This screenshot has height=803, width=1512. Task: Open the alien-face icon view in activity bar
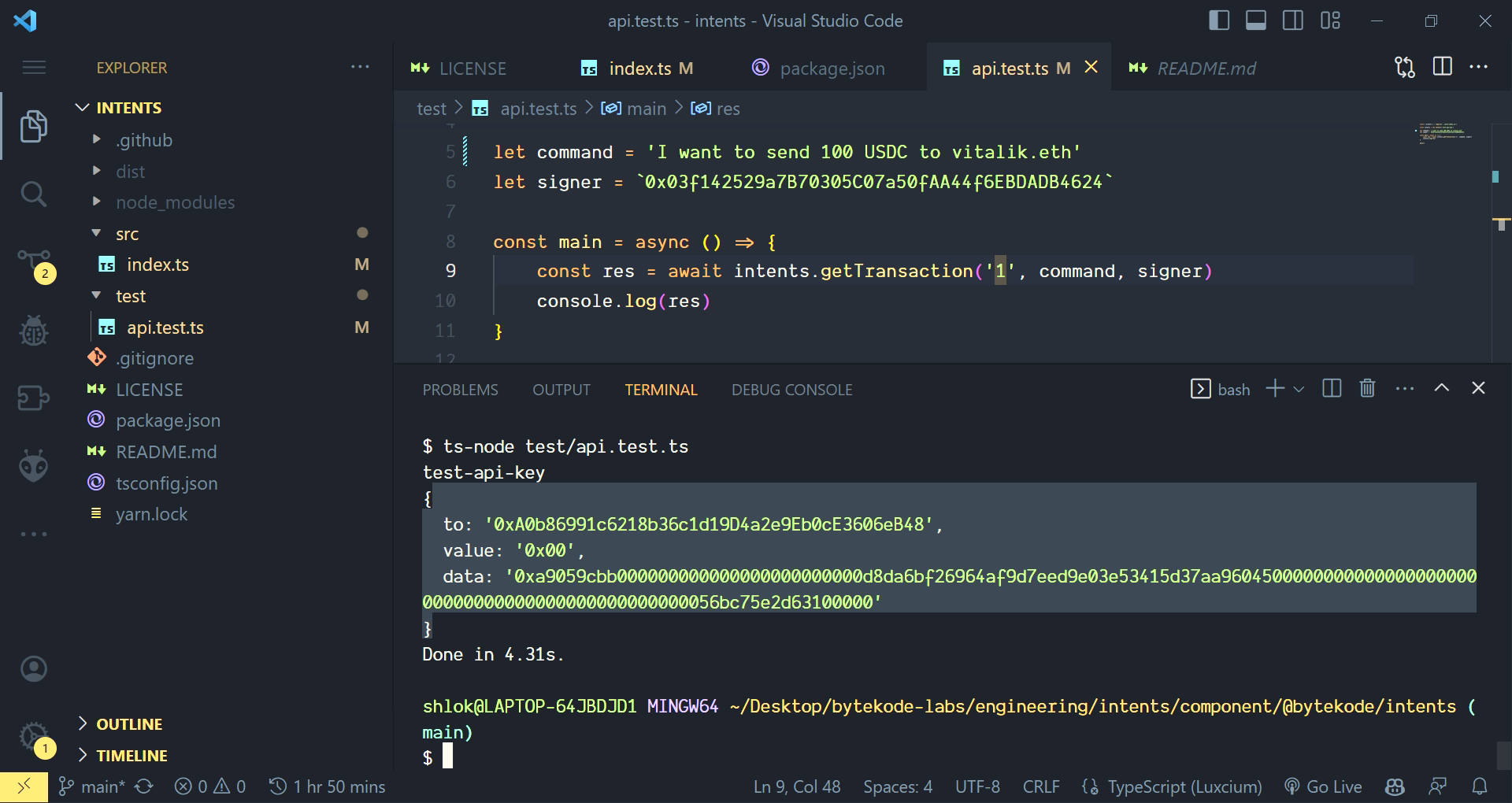pyautogui.click(x=33, y=466)
